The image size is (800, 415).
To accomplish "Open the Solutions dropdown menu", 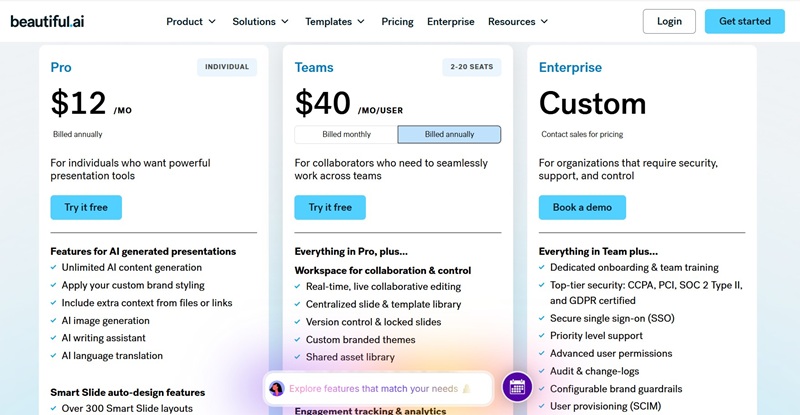I will pos(260,21).
